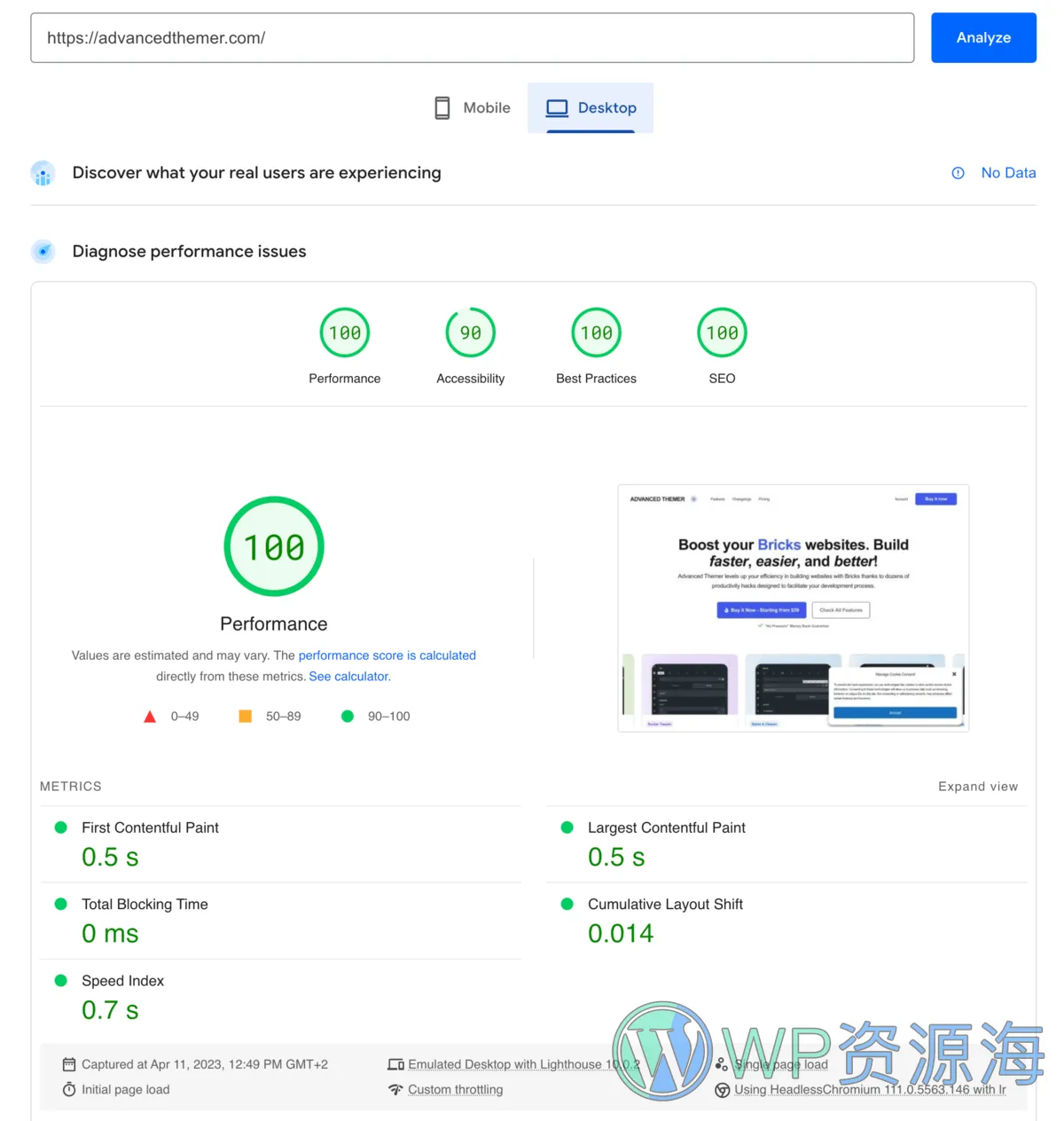Click Largest Contentful Paint metric label
This screenshot has height=1121, width=1064.
click(667, 827)
